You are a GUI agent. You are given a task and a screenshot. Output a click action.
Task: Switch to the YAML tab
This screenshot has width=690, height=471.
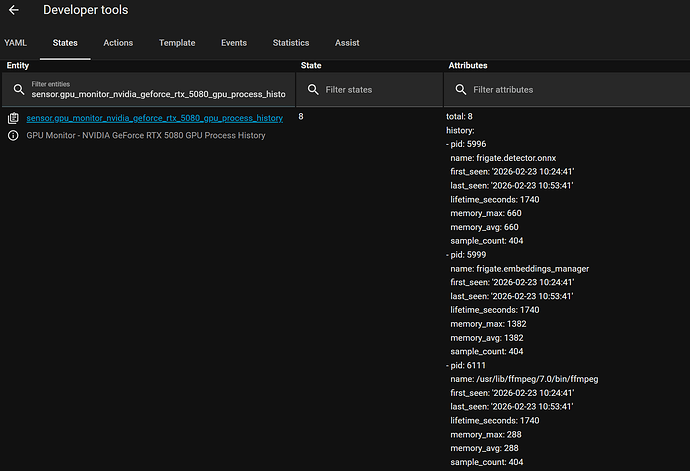(15, 43)
